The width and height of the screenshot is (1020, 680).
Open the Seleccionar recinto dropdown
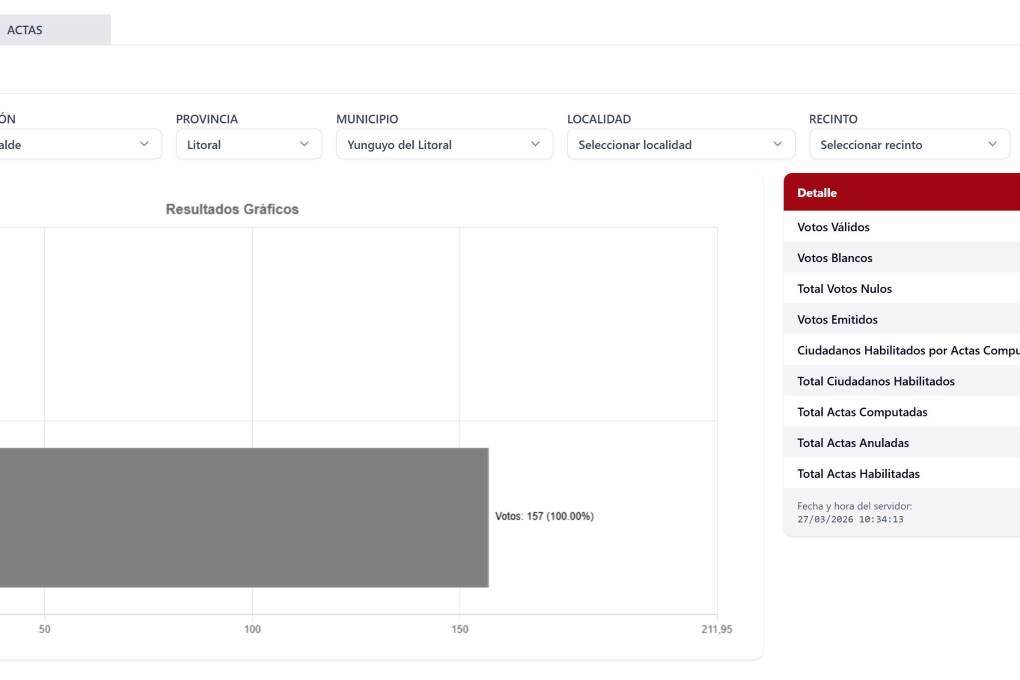point(909,145)
